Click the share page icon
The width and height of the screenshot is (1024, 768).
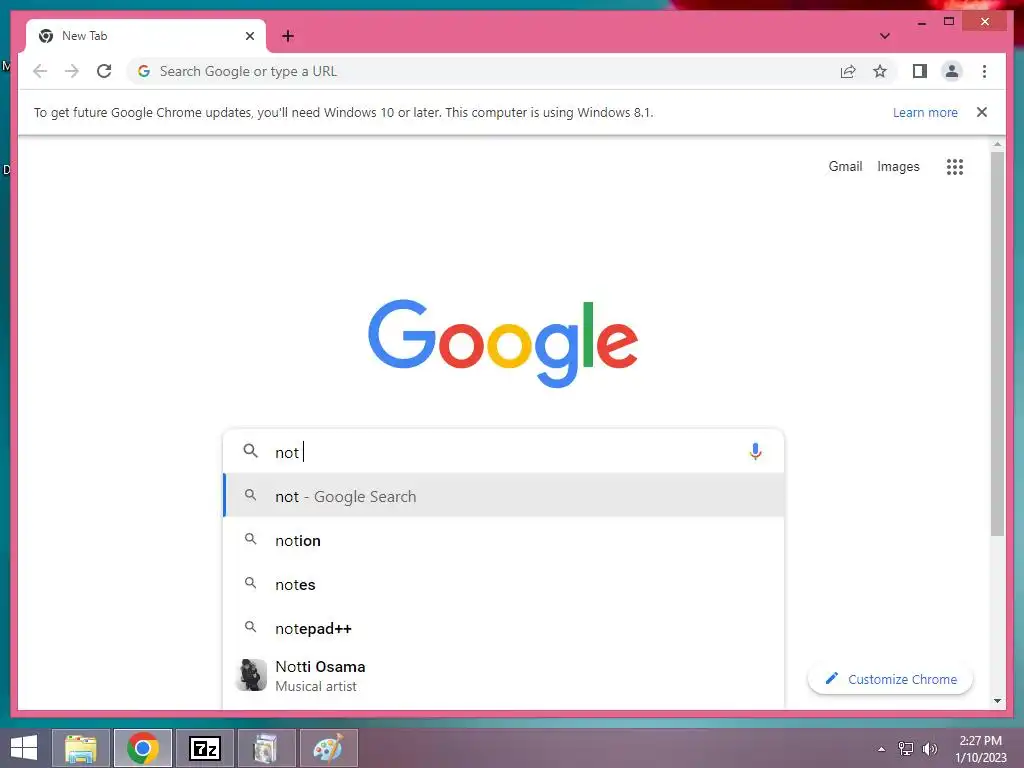point(848,71)
